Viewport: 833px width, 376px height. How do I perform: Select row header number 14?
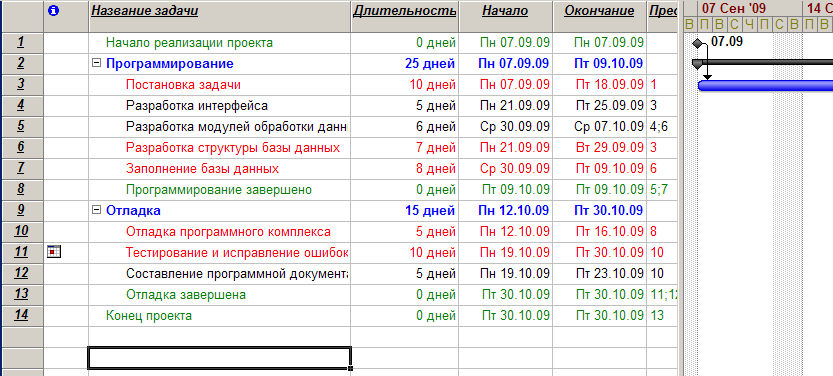click(x=21, y=315)
